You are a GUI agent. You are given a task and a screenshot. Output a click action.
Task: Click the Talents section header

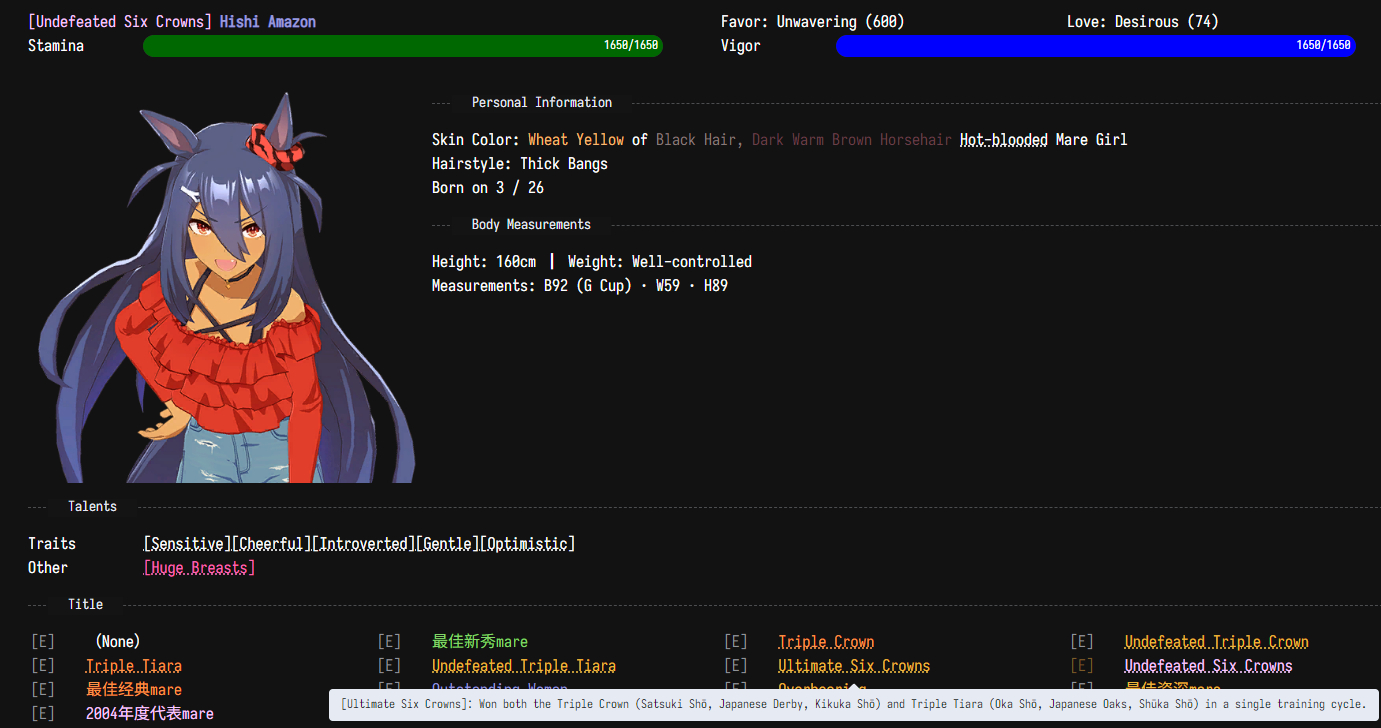point(93,506)
